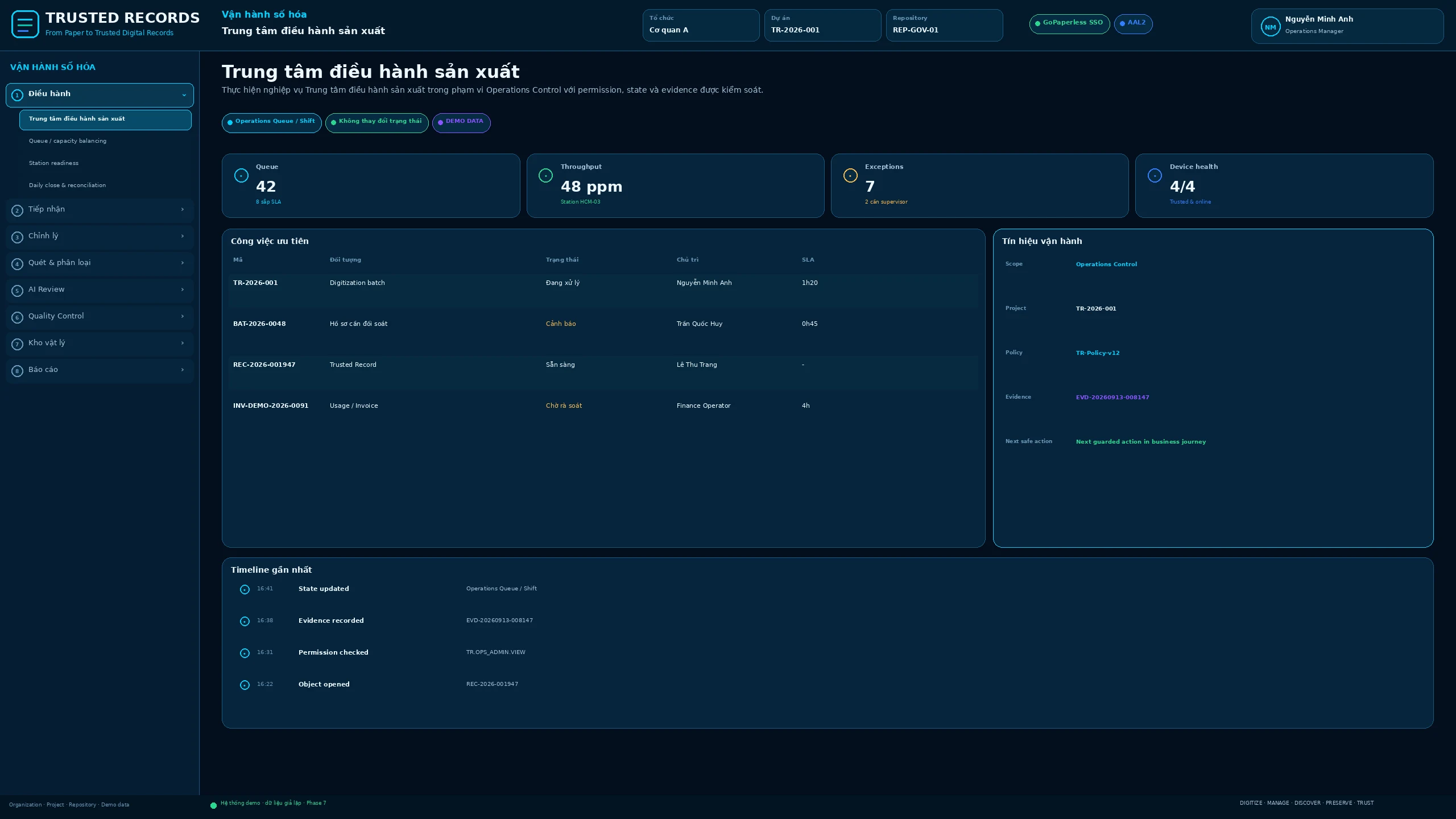This screenshot has height=819, width=1456.
Task: Click the green status dot in footer
Action: (213, 805)
